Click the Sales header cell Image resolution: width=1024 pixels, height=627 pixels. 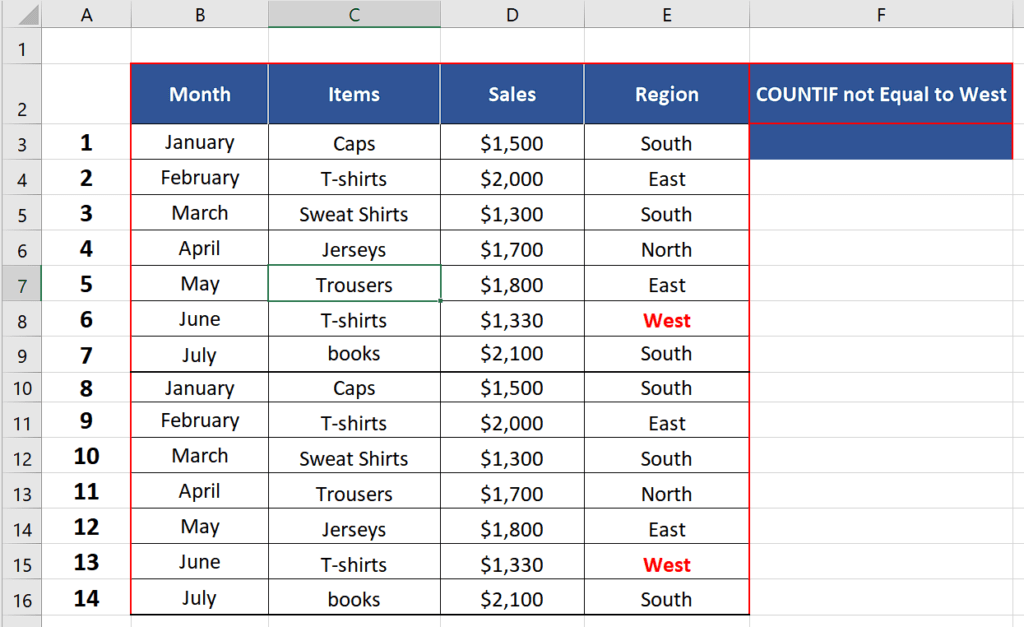tap(512, 93)
